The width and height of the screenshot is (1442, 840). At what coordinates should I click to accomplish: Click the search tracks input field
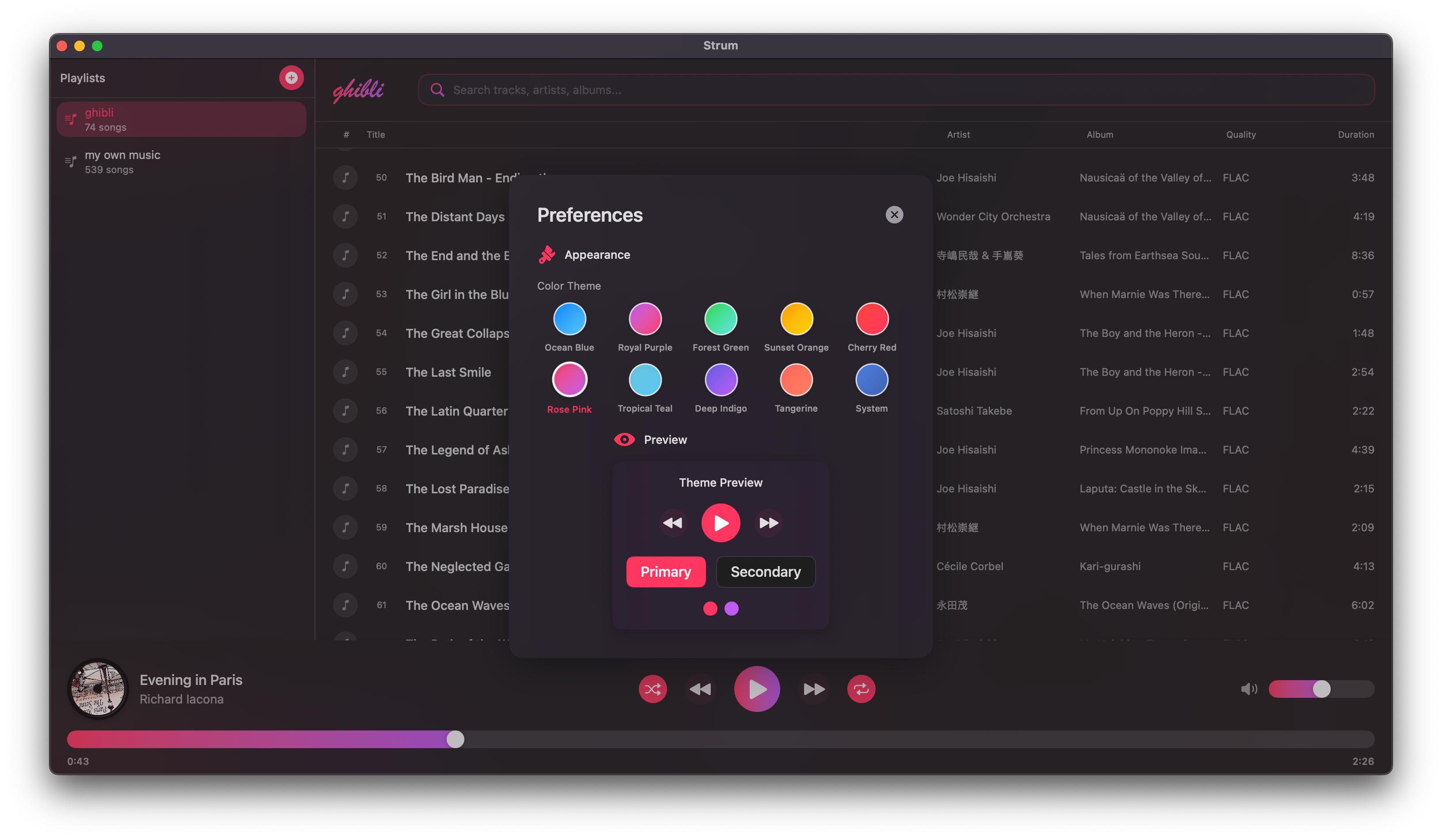click(x=896, y=90)
